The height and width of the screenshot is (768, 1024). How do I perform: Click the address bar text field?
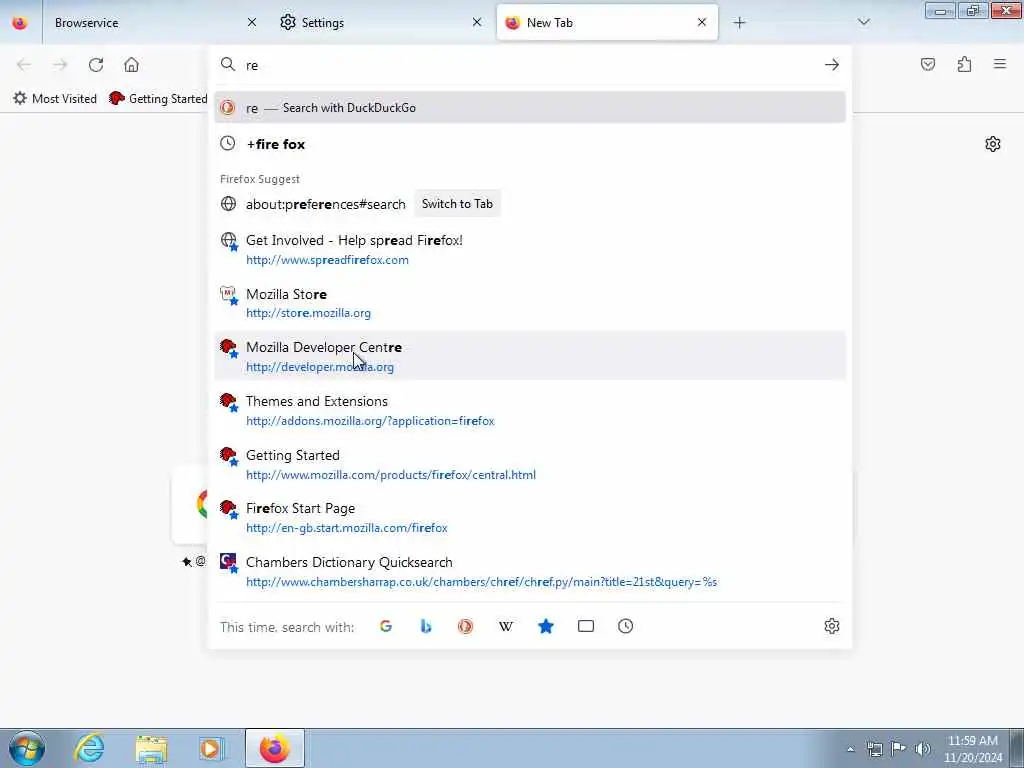pos(529,65)
